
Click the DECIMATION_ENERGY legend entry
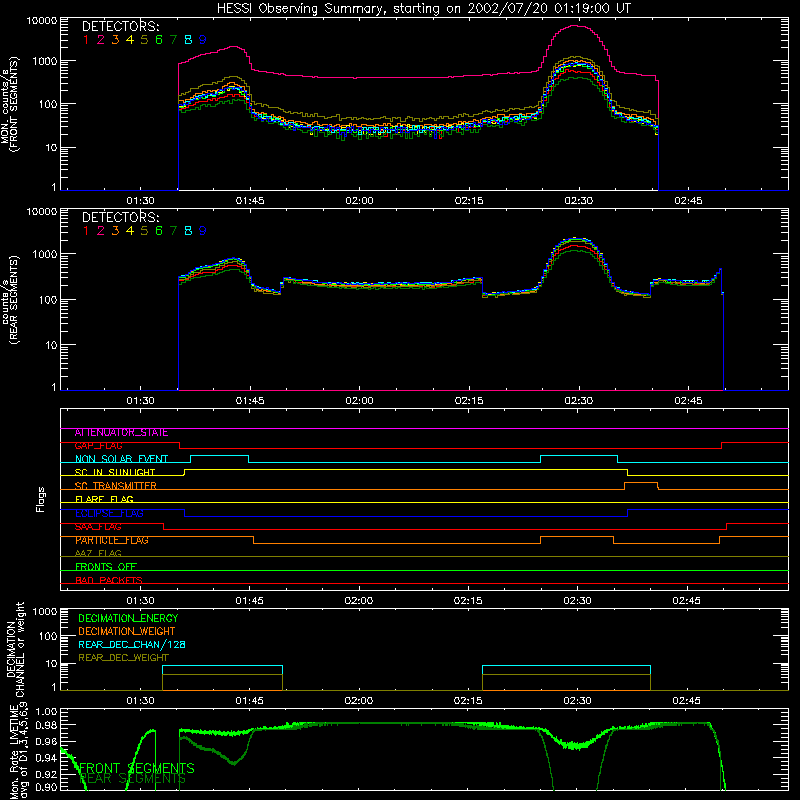coord(128,618)
